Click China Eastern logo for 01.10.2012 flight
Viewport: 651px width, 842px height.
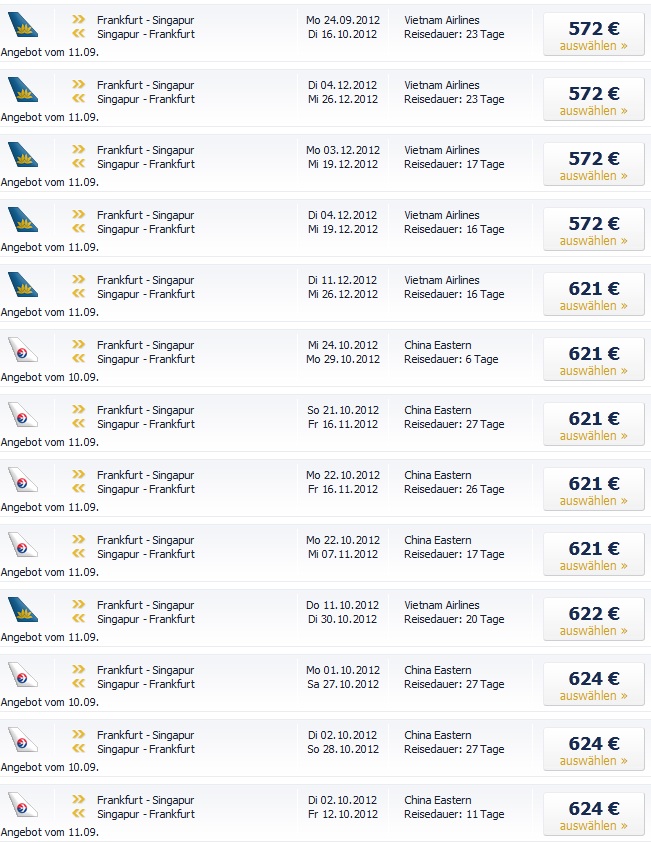coord(23,674)
